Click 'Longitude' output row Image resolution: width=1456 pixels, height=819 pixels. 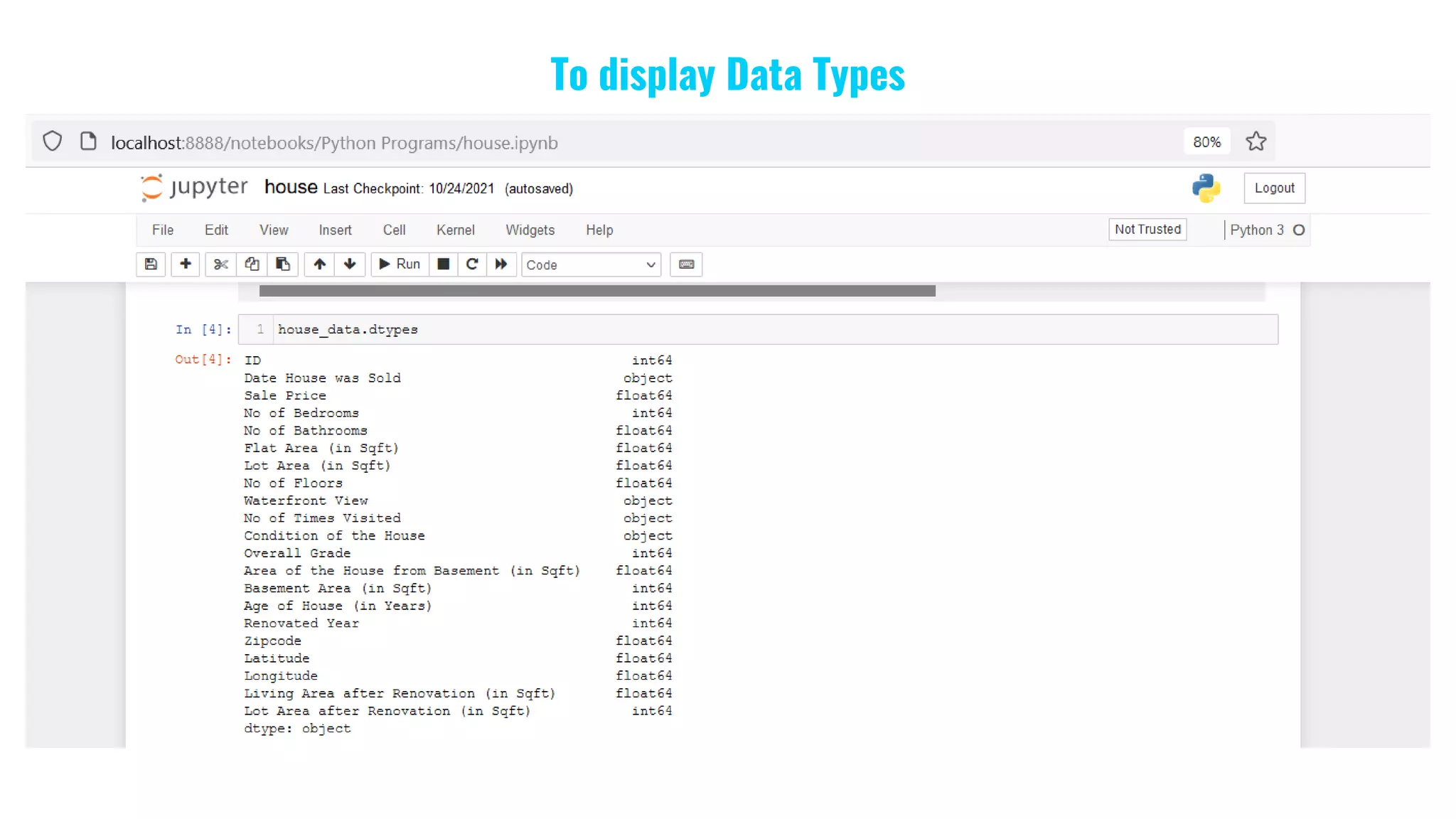point(458,675)
